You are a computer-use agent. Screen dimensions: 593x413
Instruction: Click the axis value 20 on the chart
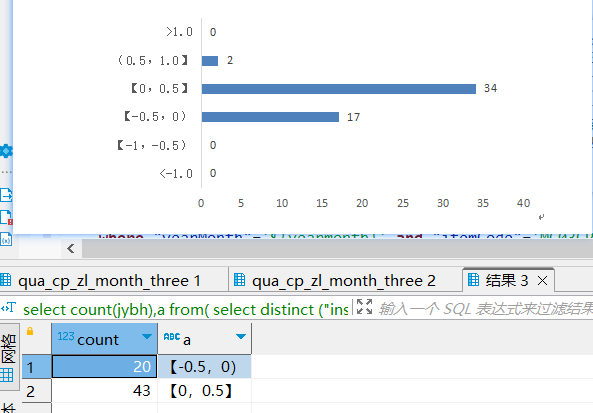pos(362,203)
